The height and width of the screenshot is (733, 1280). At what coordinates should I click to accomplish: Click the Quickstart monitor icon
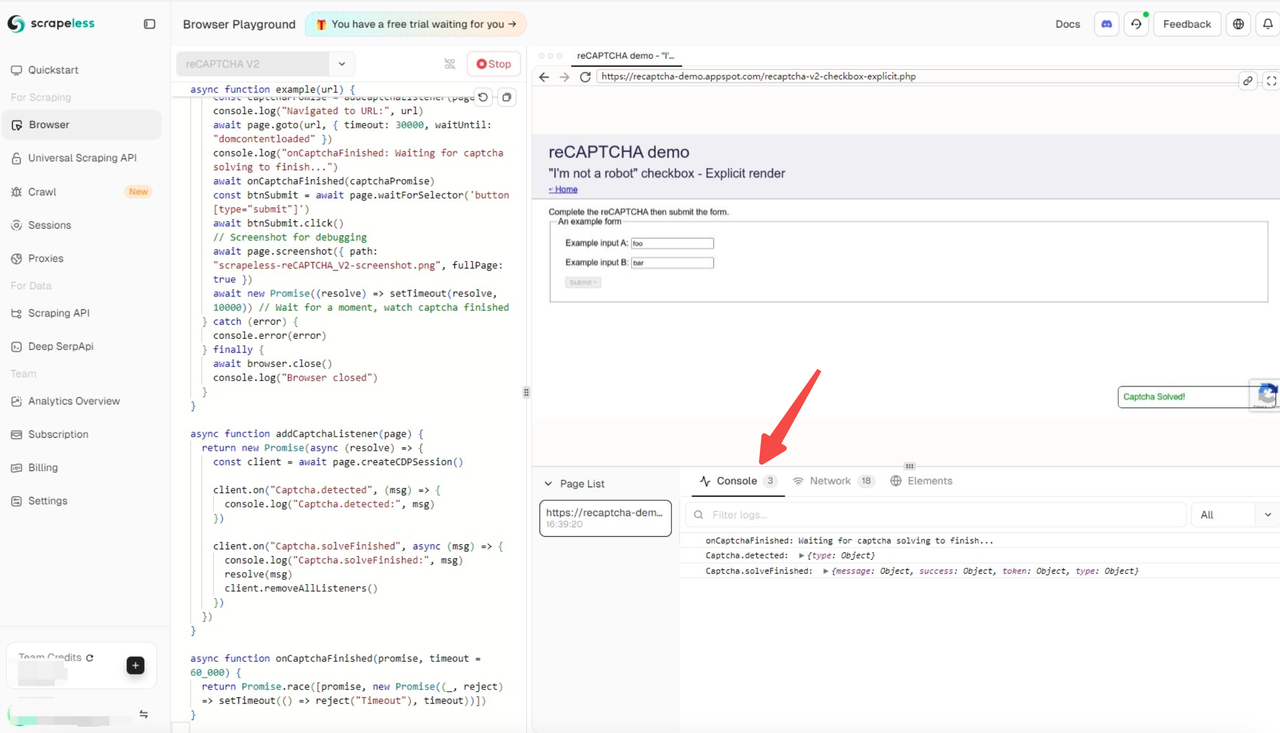tap(17, 70)
